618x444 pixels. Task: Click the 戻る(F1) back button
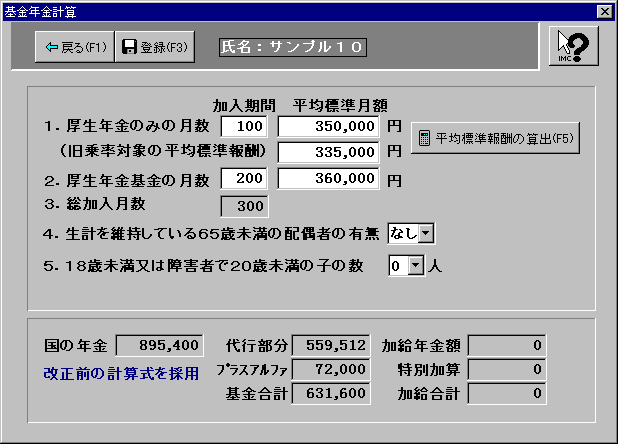tap(75, 47)
